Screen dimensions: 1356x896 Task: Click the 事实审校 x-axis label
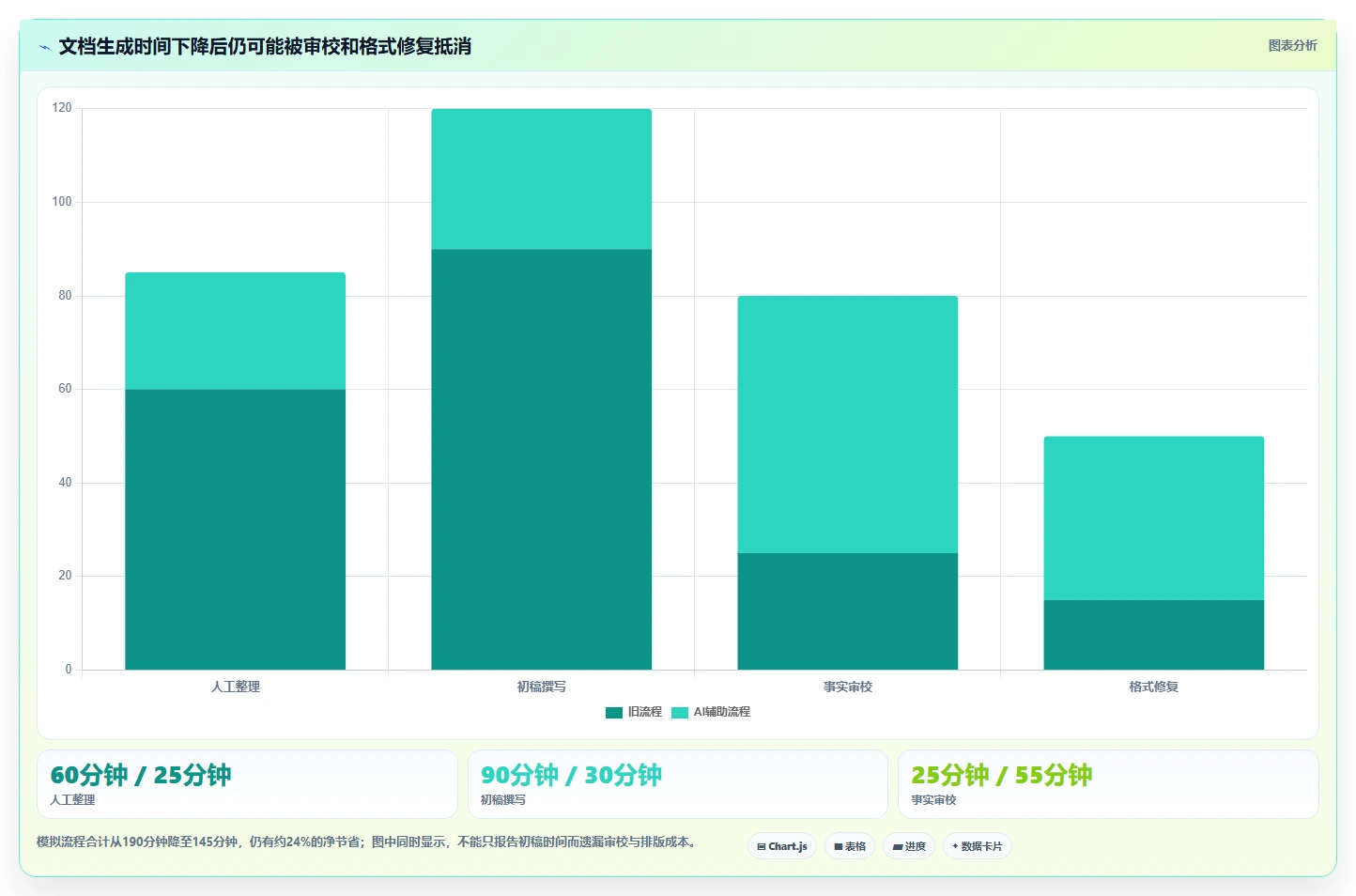(847, 687)
